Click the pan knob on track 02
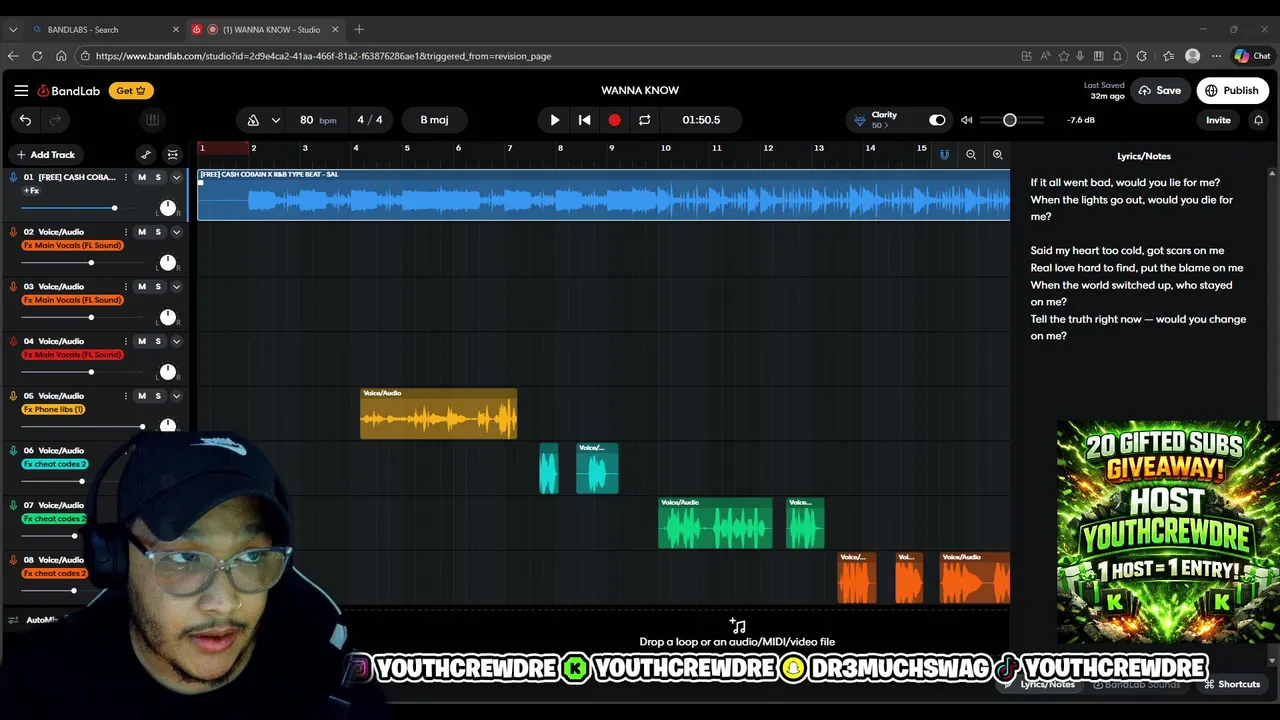Screen dimensions: 1280x720 point(167,262)
